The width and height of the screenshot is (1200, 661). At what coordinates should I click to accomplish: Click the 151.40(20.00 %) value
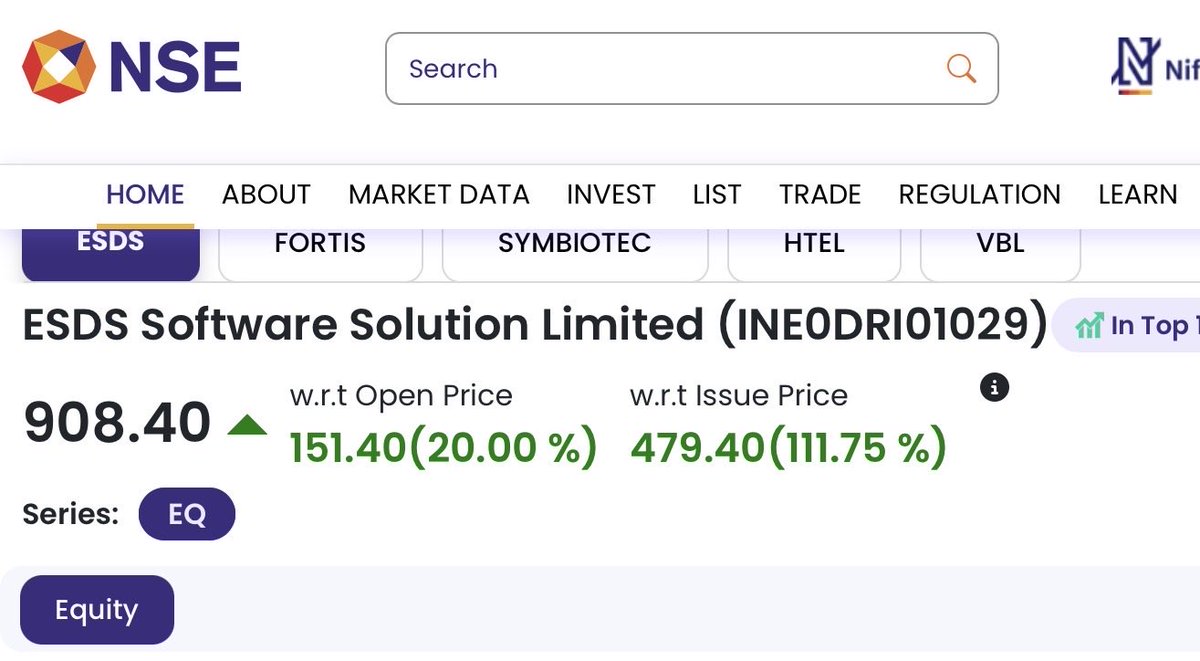pyautogui.click(x=443, y=446)
